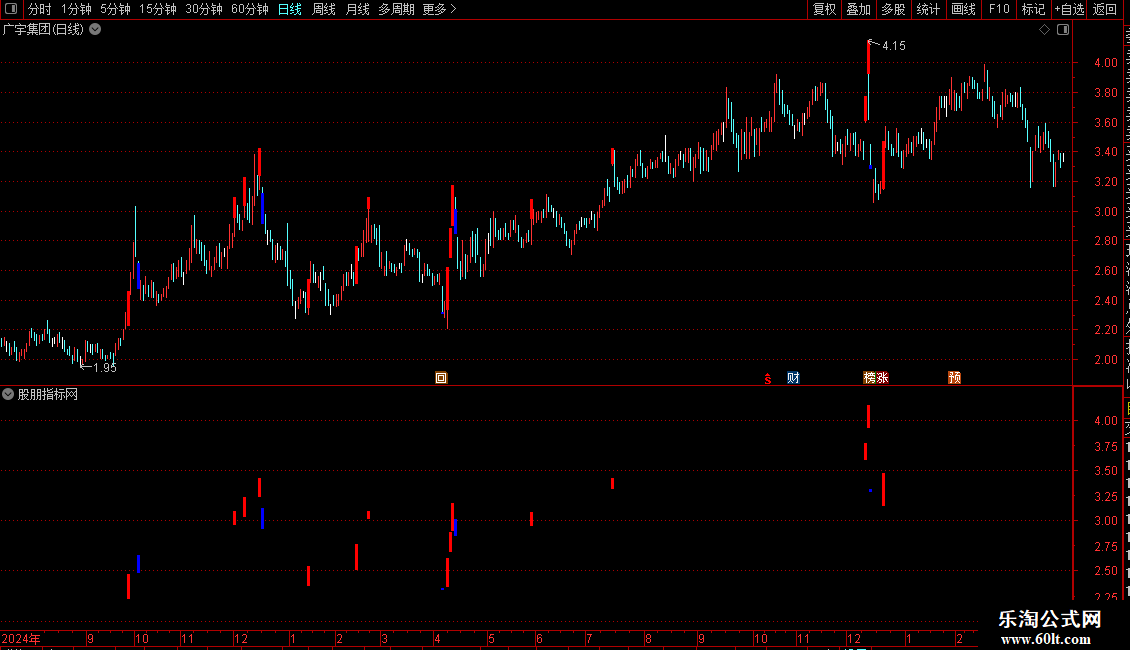Switch to 周线 weekly chart

(324, 9)
